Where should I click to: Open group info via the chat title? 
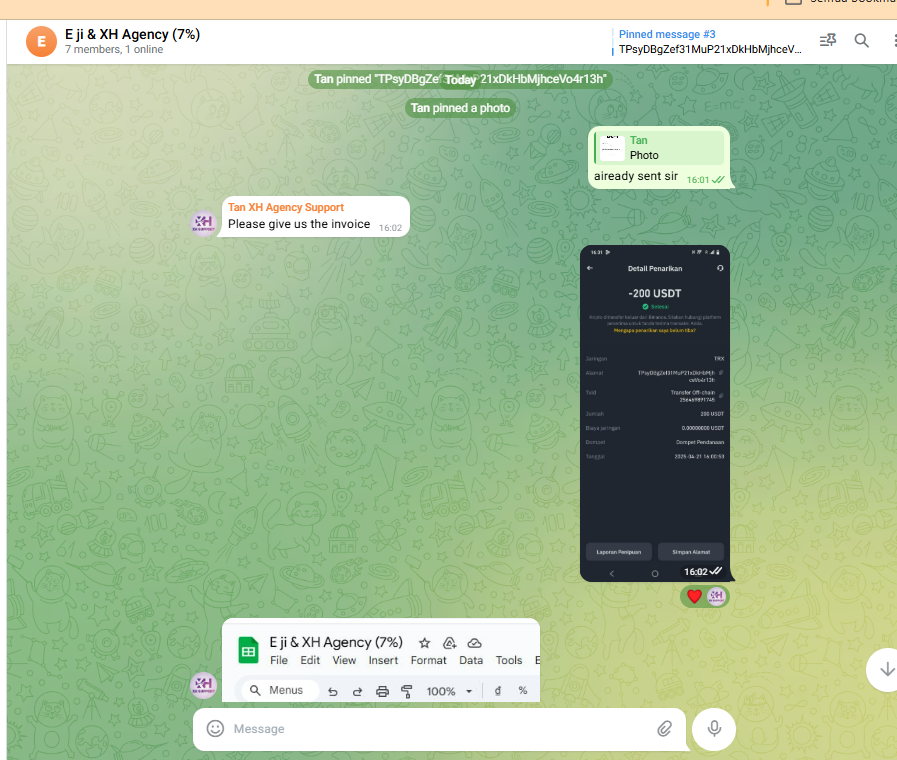pos(132,34)
